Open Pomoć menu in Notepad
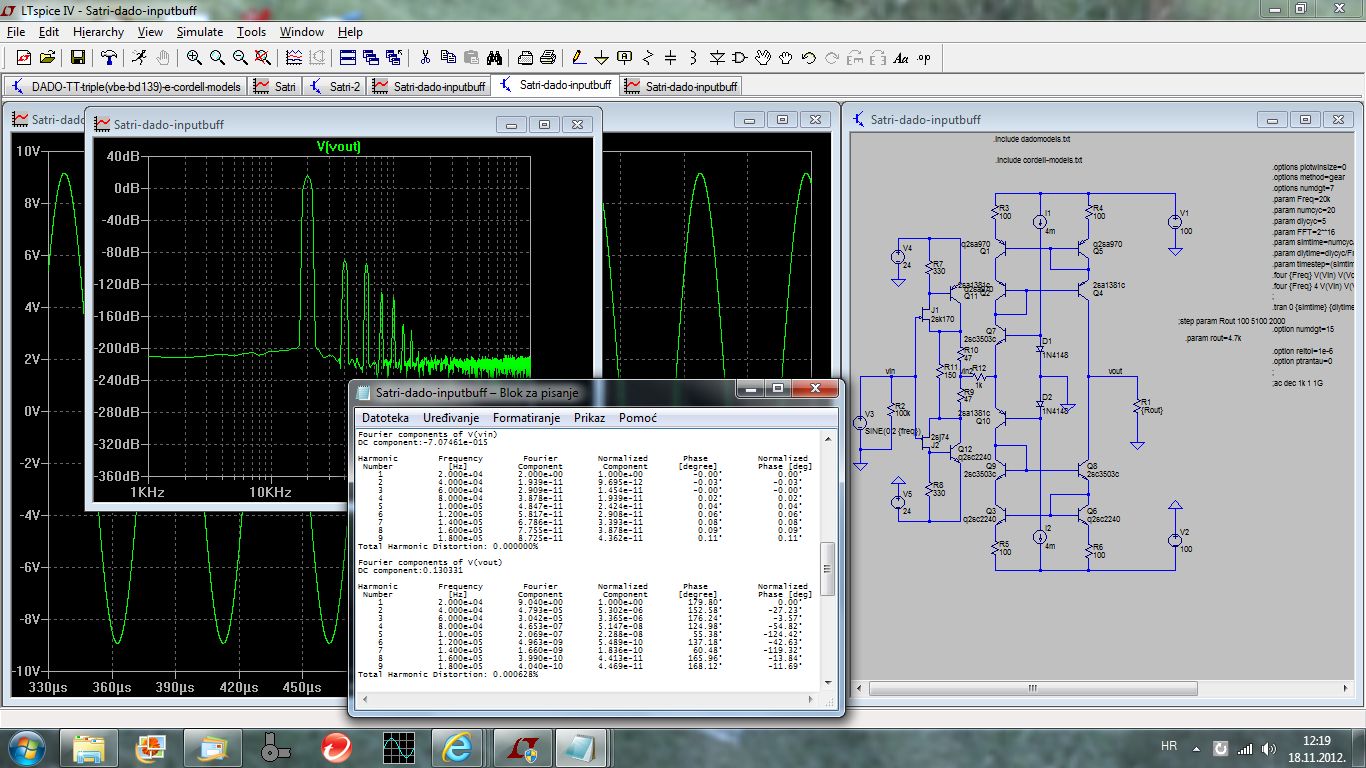The width and height of the screenshot is (1366, 768). [637, 417]
